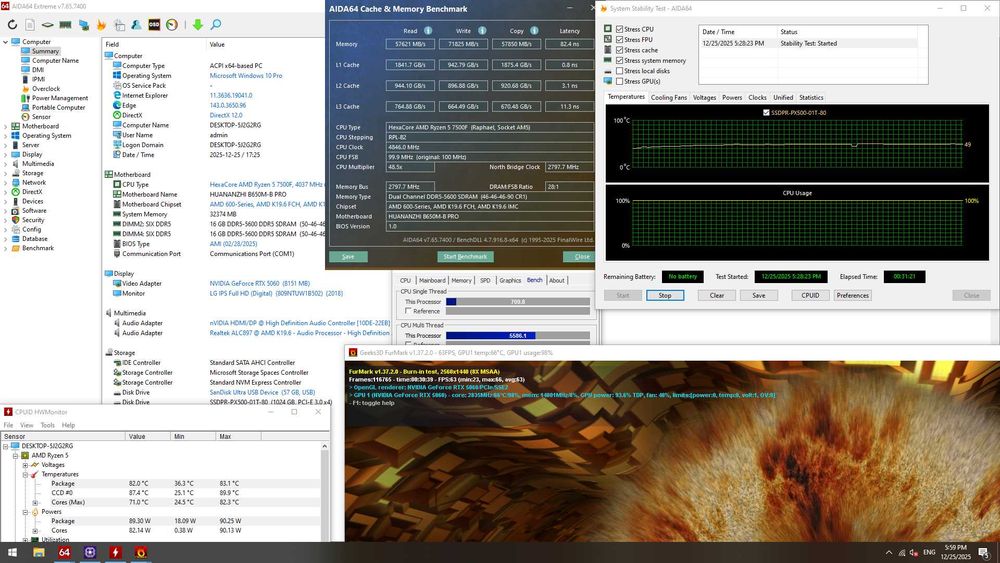Expand Cores (Max) row in HWMonitor

click(35, 502)
